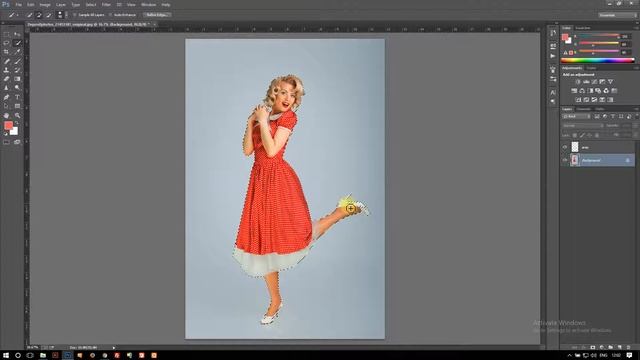
Task: Change the screen mode
Action: tap(17, 142)
